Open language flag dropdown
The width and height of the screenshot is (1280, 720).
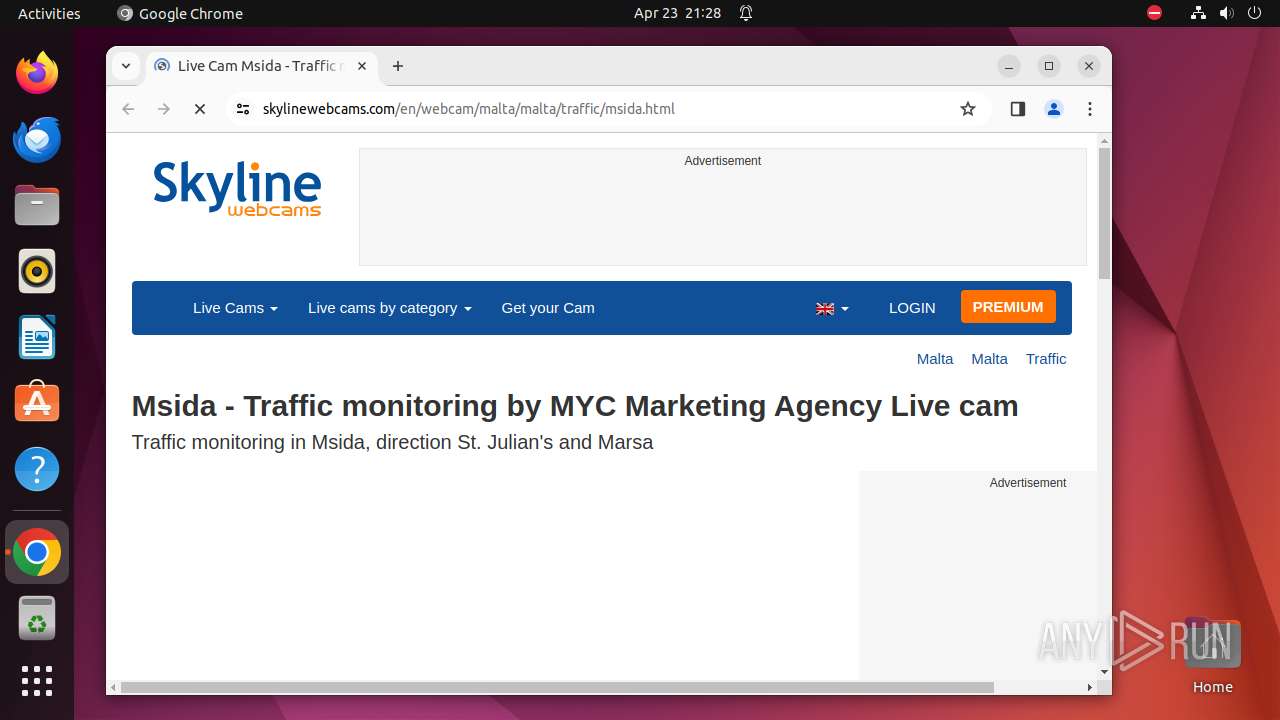pyautogui.click(x=832, y=309)
